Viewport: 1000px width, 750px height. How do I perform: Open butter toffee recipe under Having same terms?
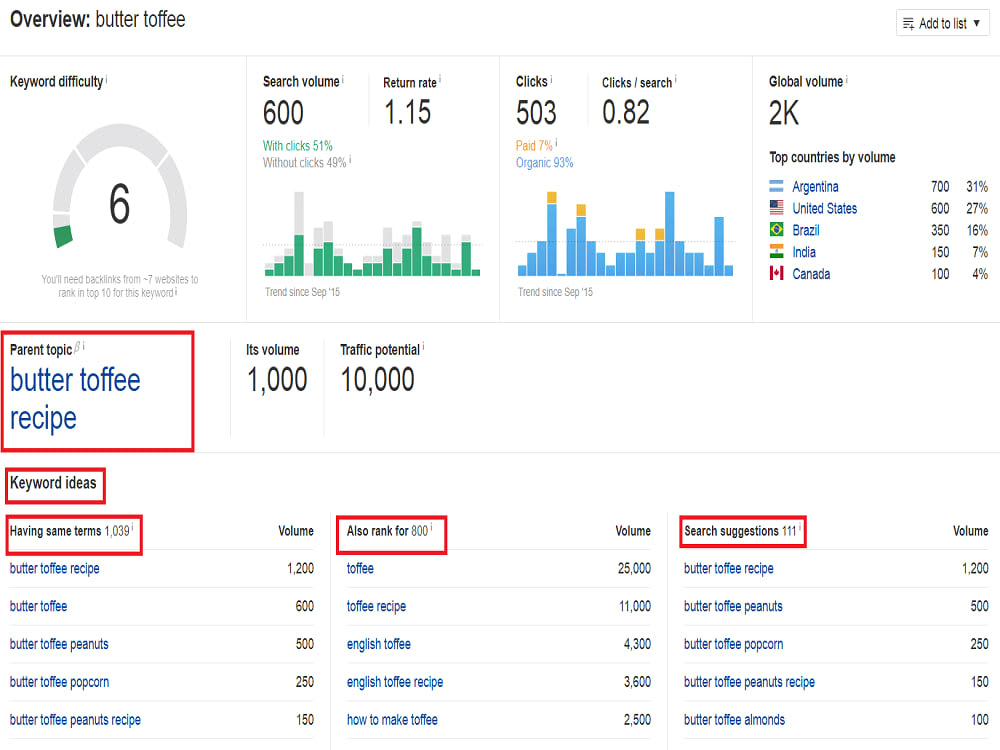pyautogui.click(x=54, y=568)
